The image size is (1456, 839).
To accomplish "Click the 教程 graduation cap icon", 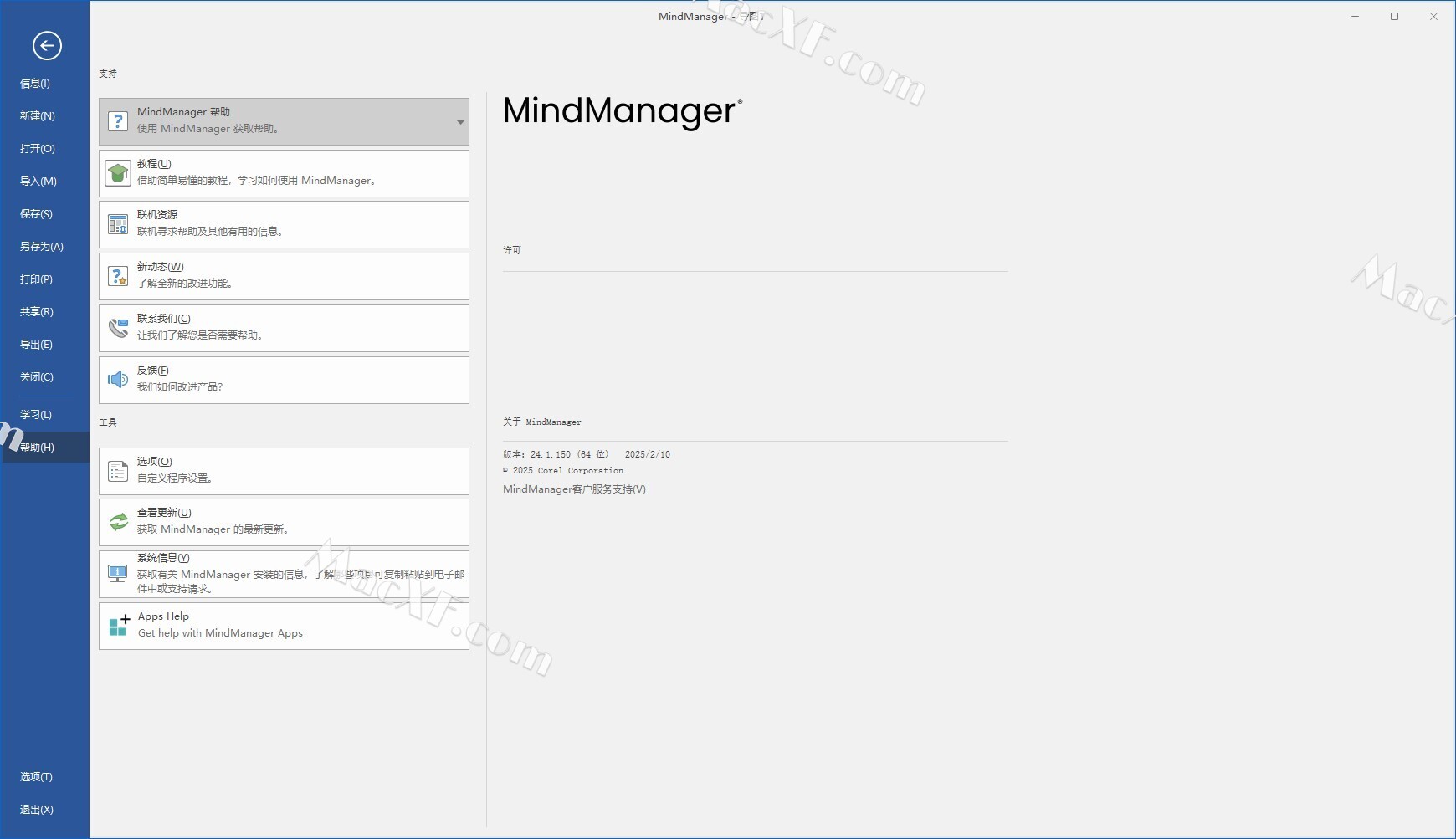I will coord(118,173).
